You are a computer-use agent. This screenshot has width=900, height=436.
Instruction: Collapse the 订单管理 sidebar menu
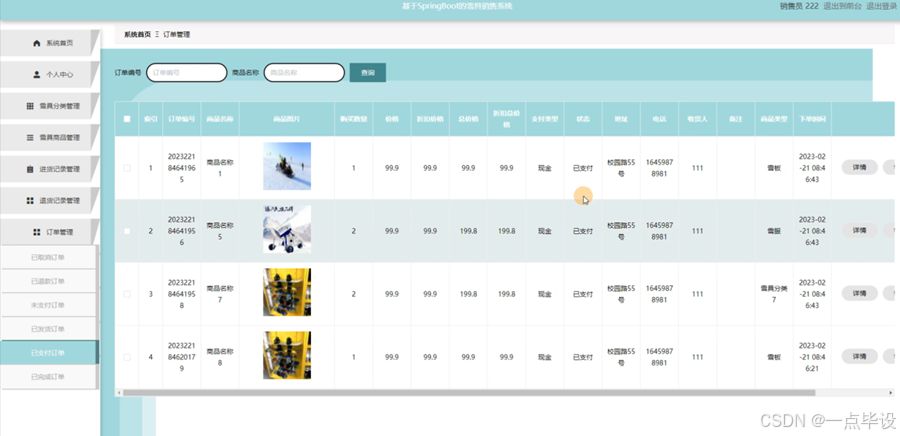(x=49, y=232)
